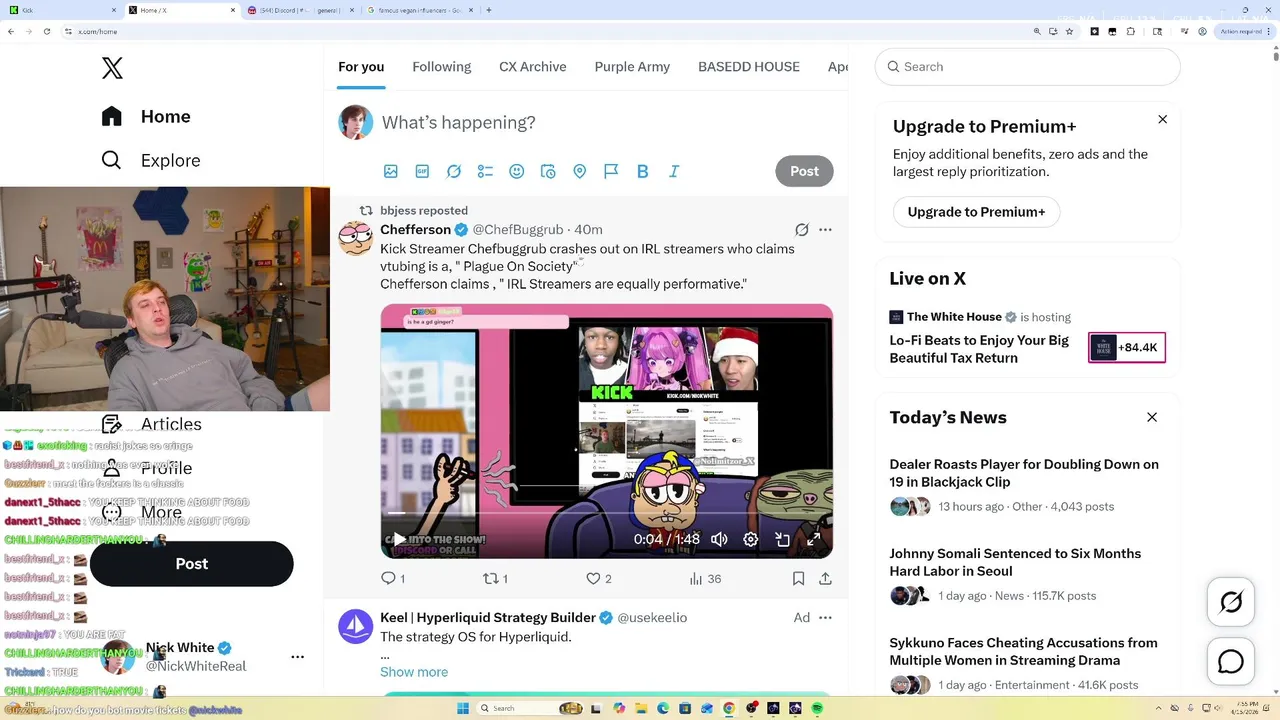Viewport: 1280px width, 720px height.
Task: Close the Today's News panel
Action: (x=1152, y=417)
